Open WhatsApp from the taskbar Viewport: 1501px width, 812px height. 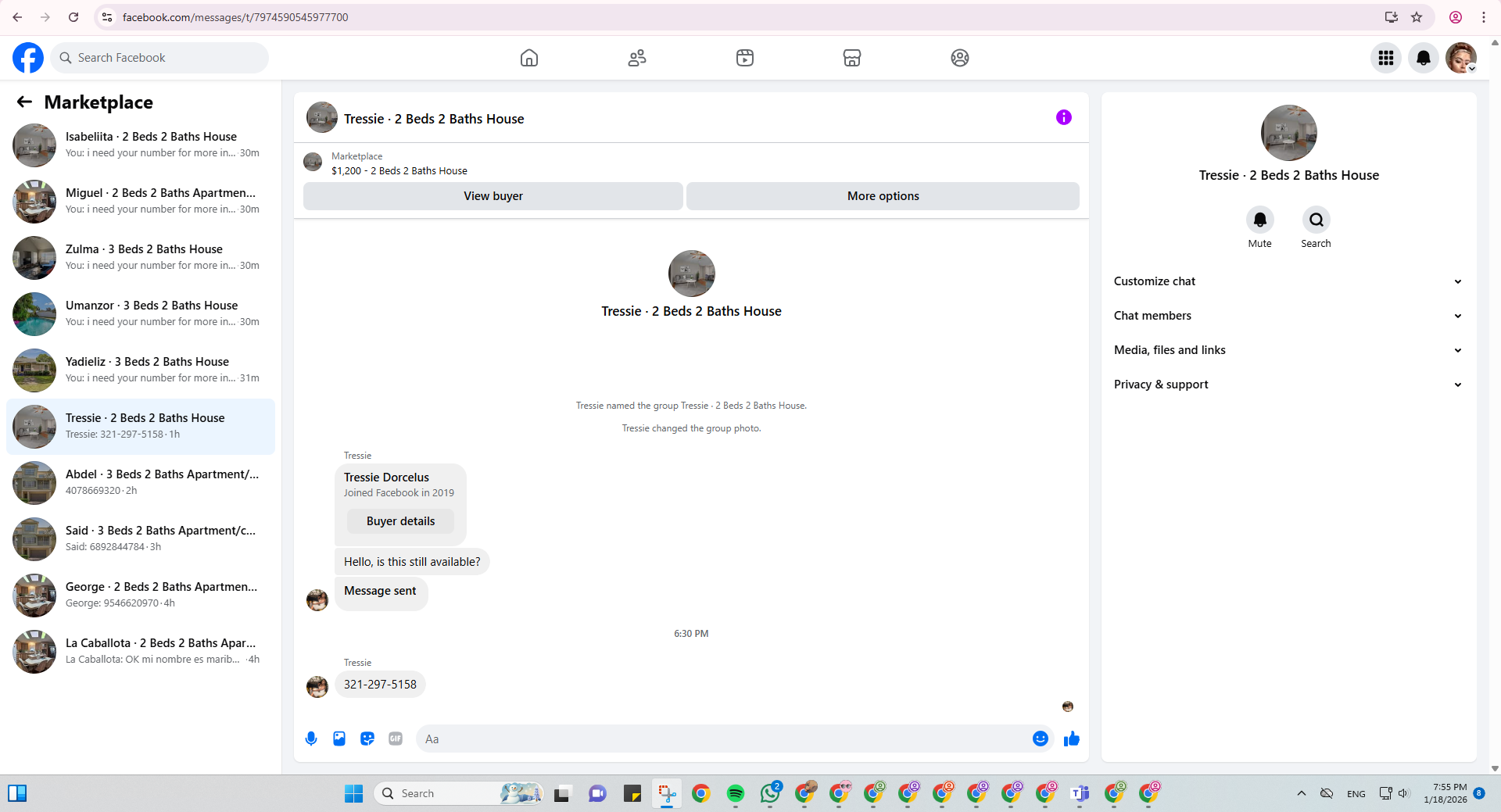click(x=770, y=794)
